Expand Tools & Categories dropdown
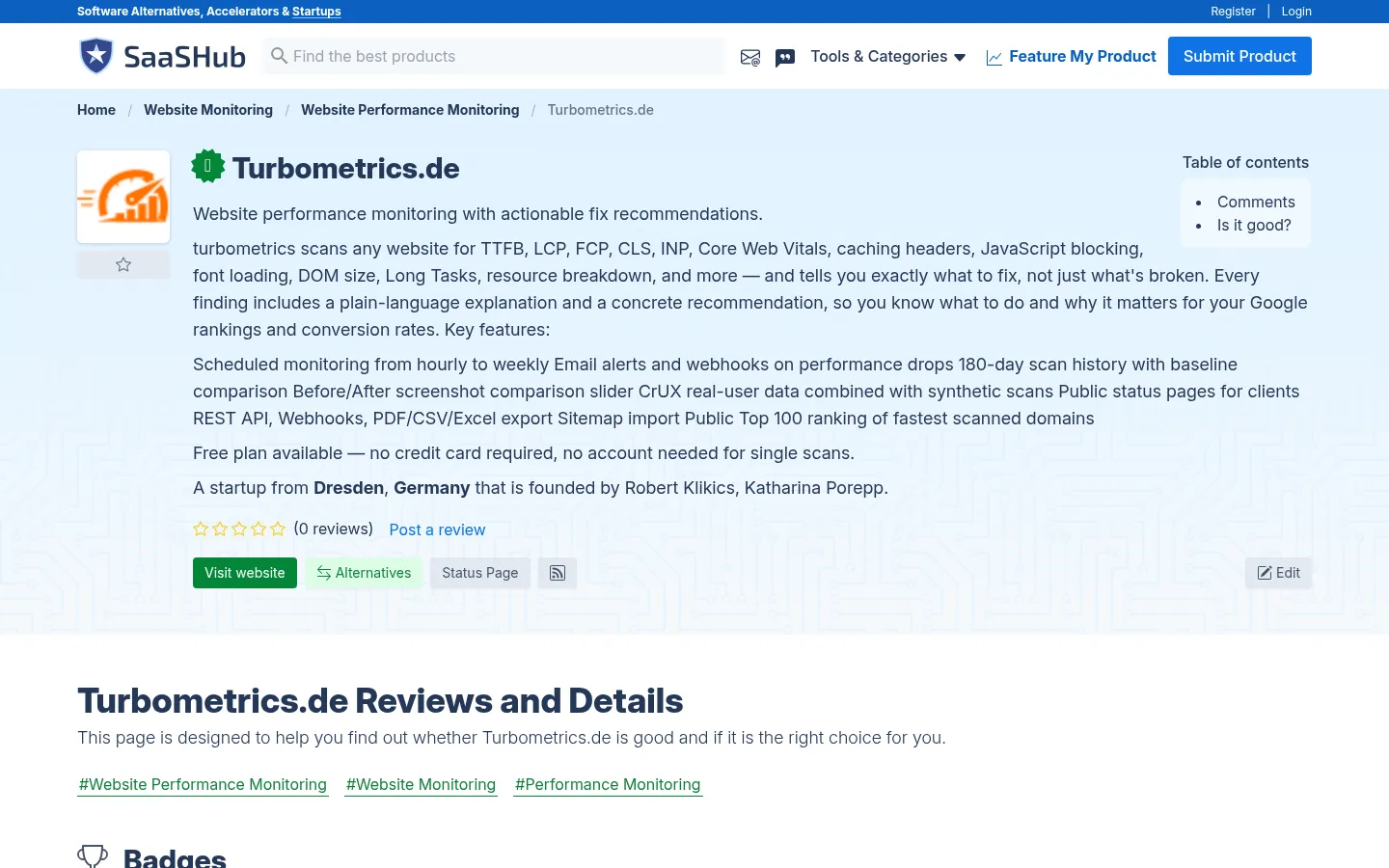Screen dimensions: 1389x868 click(x=888, y=56)
